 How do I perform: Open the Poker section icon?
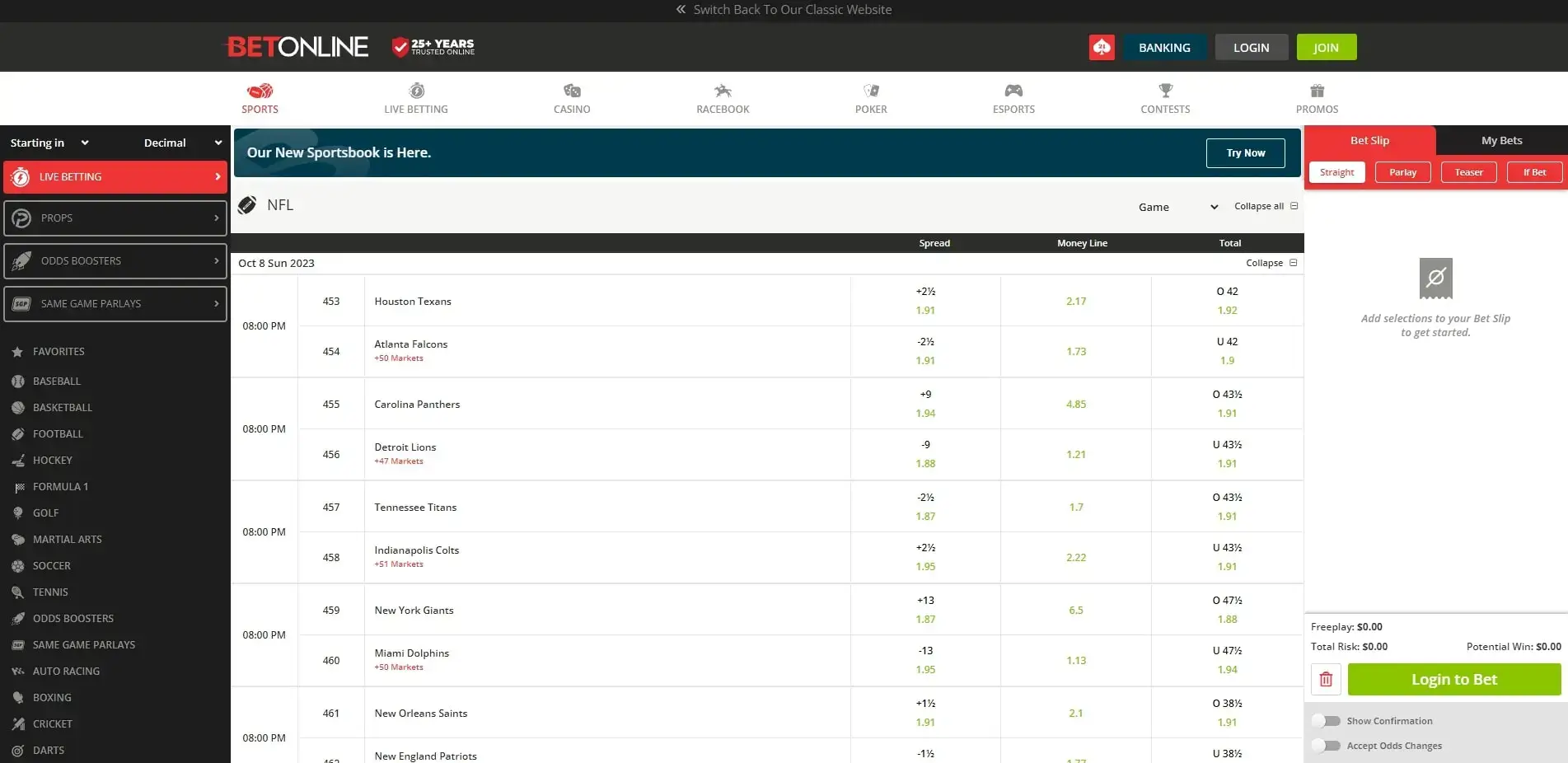[x=870, y=91]
